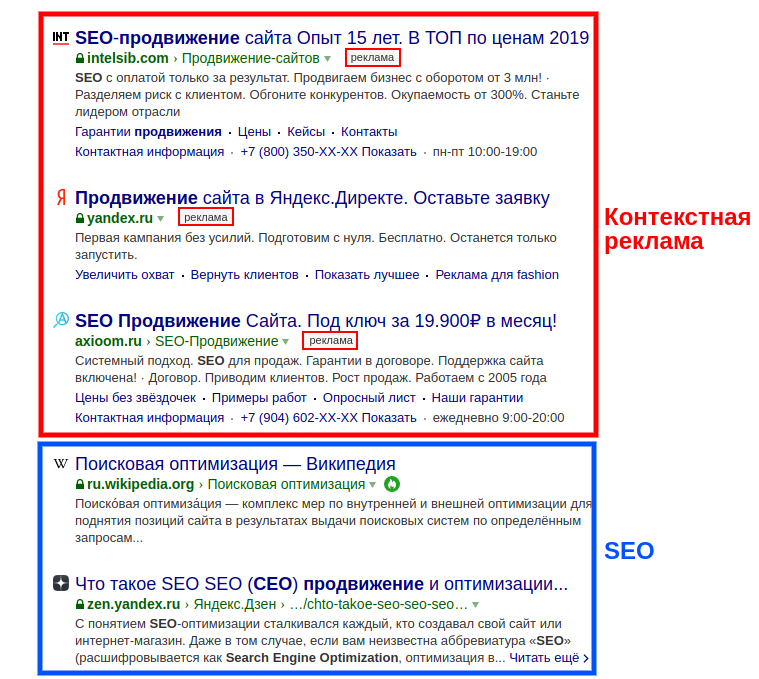Screen dimensions: 759x679
Task: Click Читать ещё on Zen result
Action: [x=549, y=658]
